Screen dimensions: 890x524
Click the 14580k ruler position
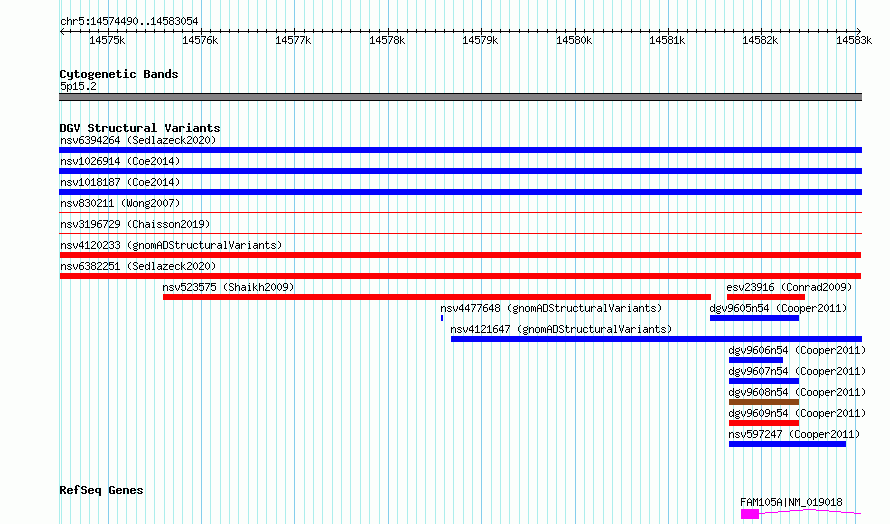(x=574, y=40)
